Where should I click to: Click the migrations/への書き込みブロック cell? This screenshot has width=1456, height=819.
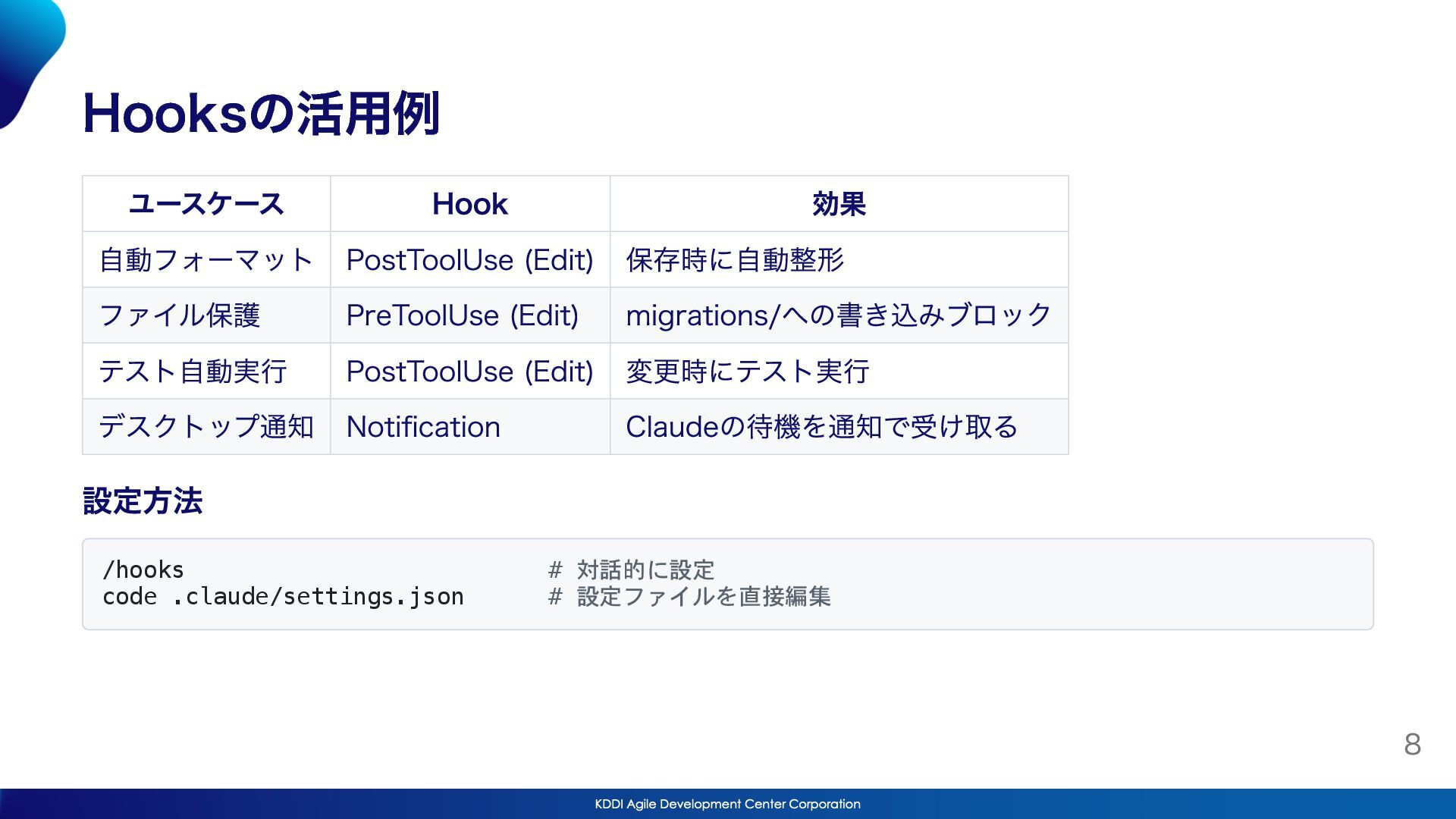point(838,315)
